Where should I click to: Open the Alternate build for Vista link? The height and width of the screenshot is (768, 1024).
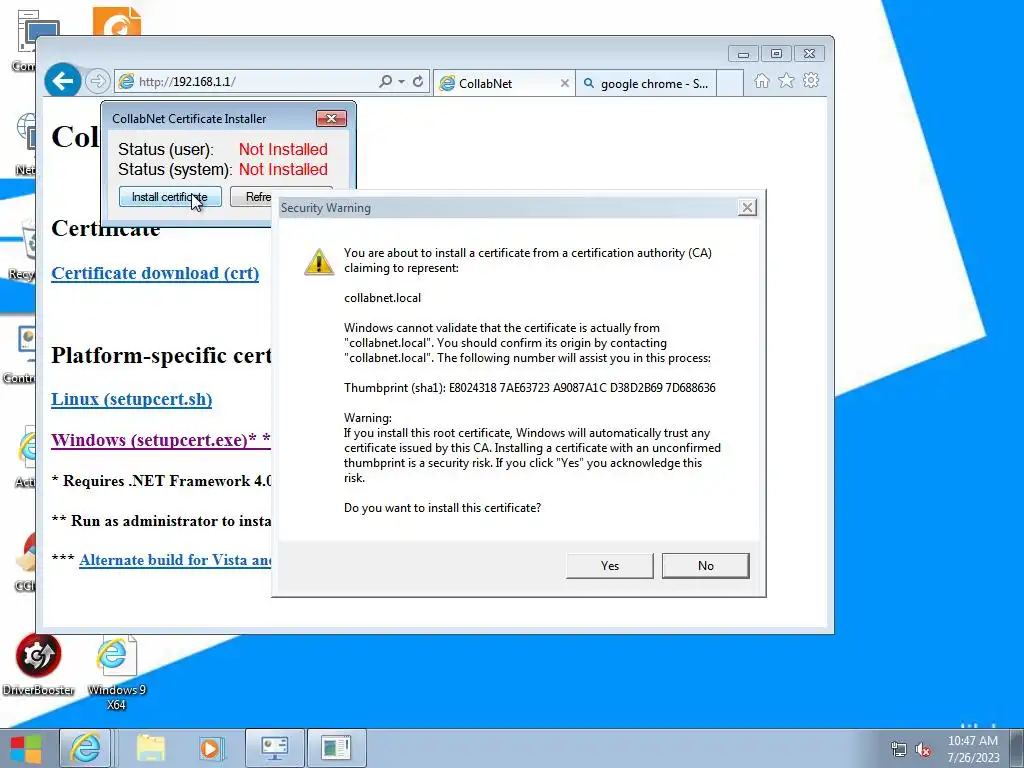click(175, 560)
